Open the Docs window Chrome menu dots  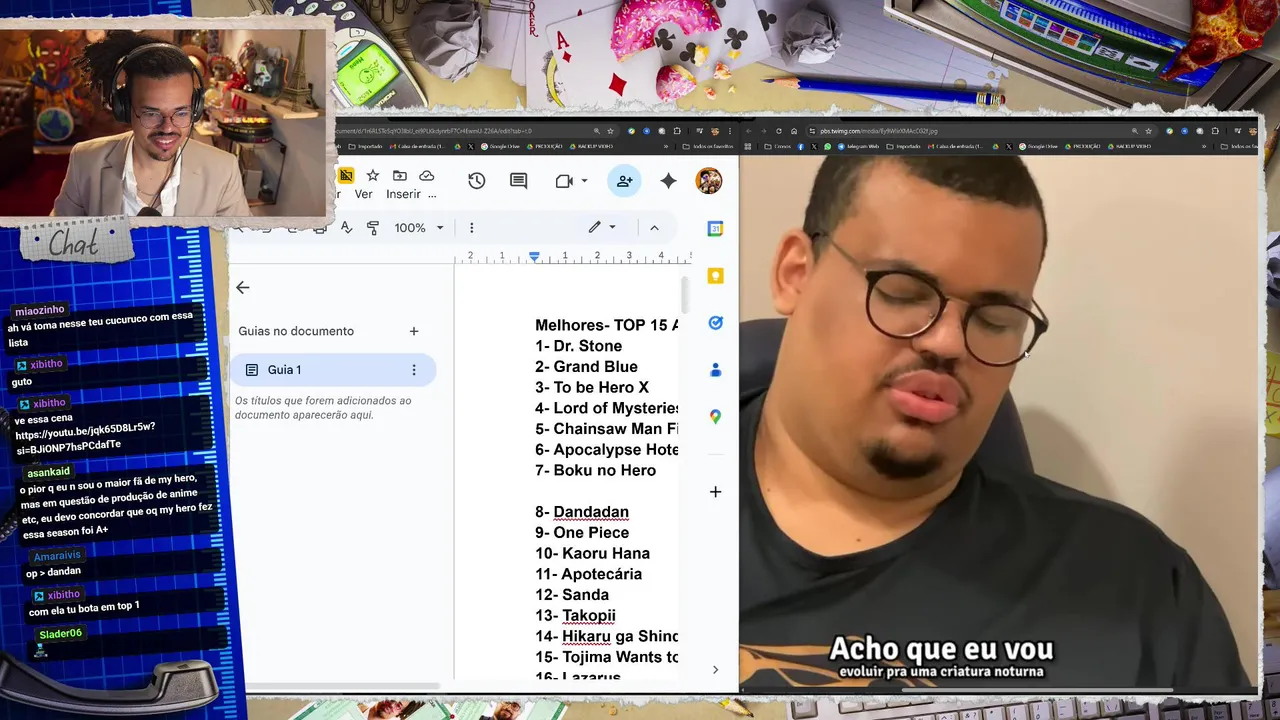point(730,131)
